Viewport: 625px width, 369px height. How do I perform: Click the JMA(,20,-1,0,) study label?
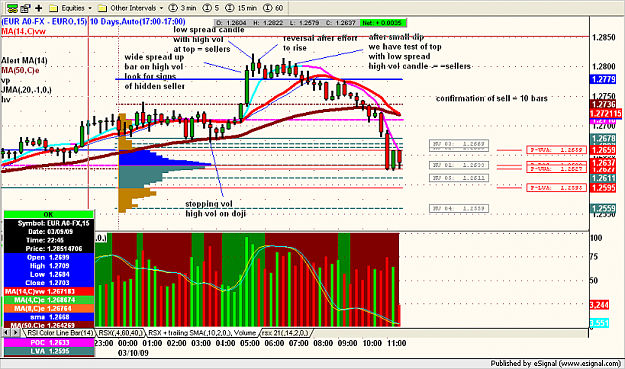(26, 90)
